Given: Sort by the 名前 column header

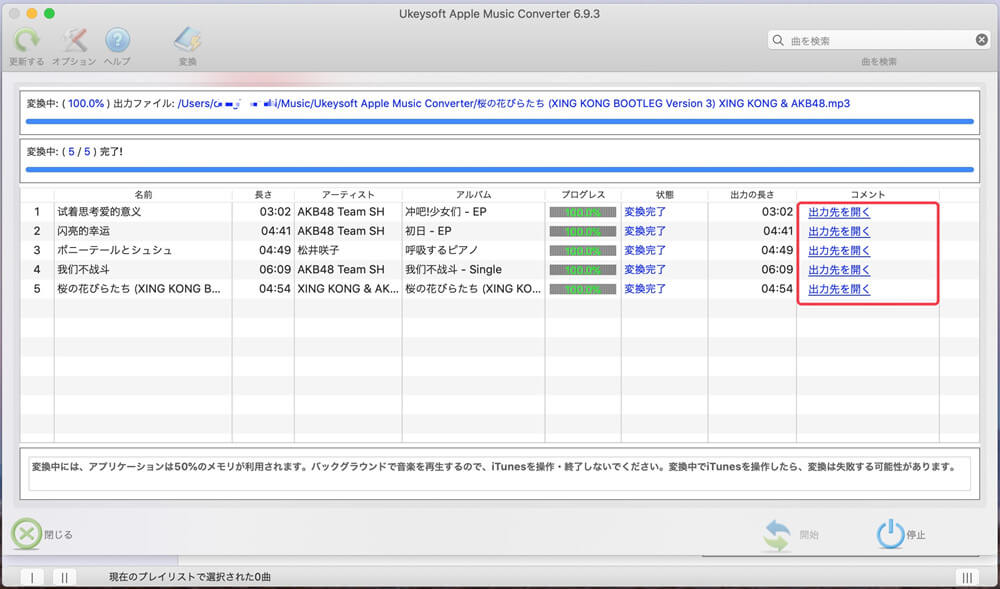Looking at the screenshot, I should 143,194.
